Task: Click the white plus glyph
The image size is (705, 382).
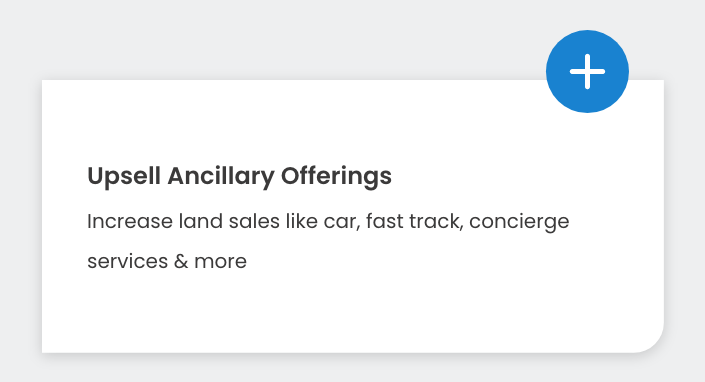Action: pos(587,71)
